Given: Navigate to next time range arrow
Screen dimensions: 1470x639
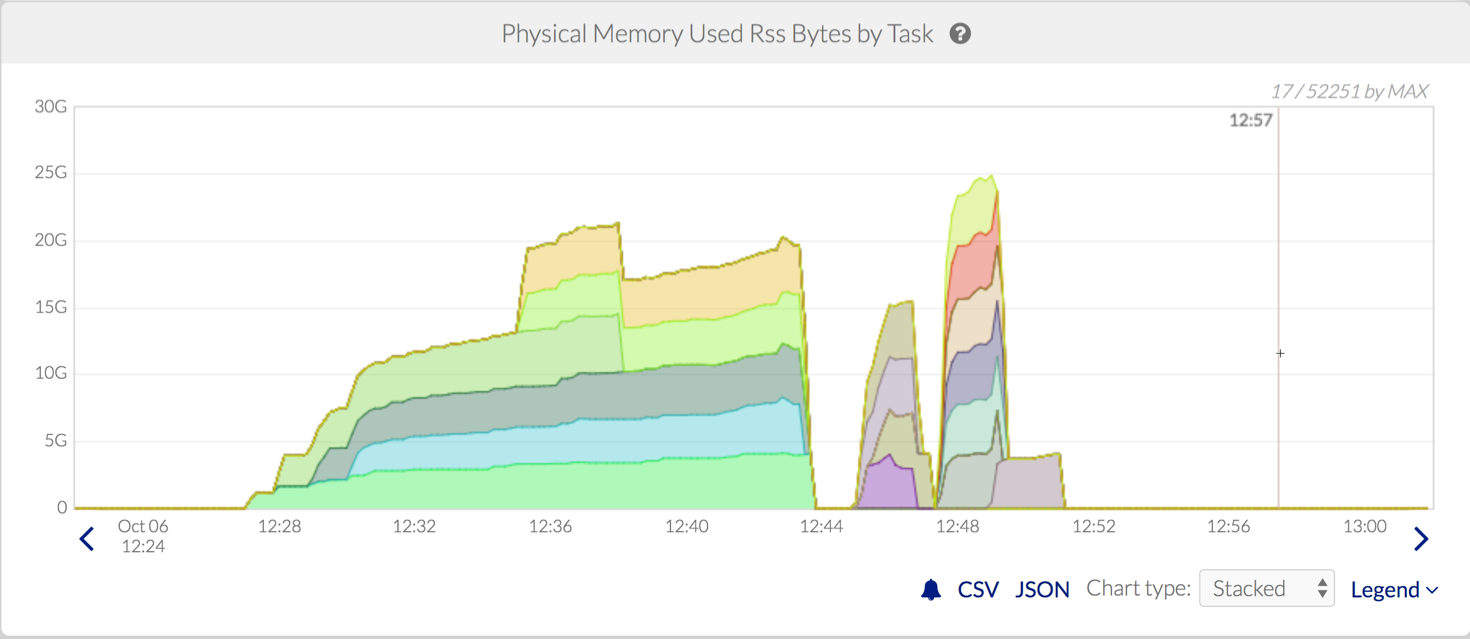Looking at the screenshot, I should [1421, 539].
